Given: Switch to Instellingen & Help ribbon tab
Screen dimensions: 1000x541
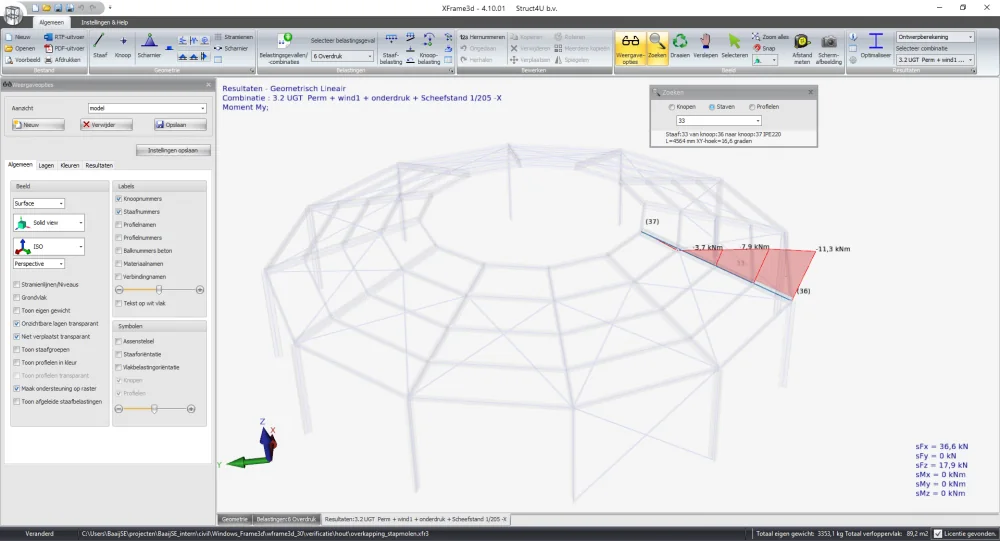Looking at the screenshot, I should click(x=105, y=22).
